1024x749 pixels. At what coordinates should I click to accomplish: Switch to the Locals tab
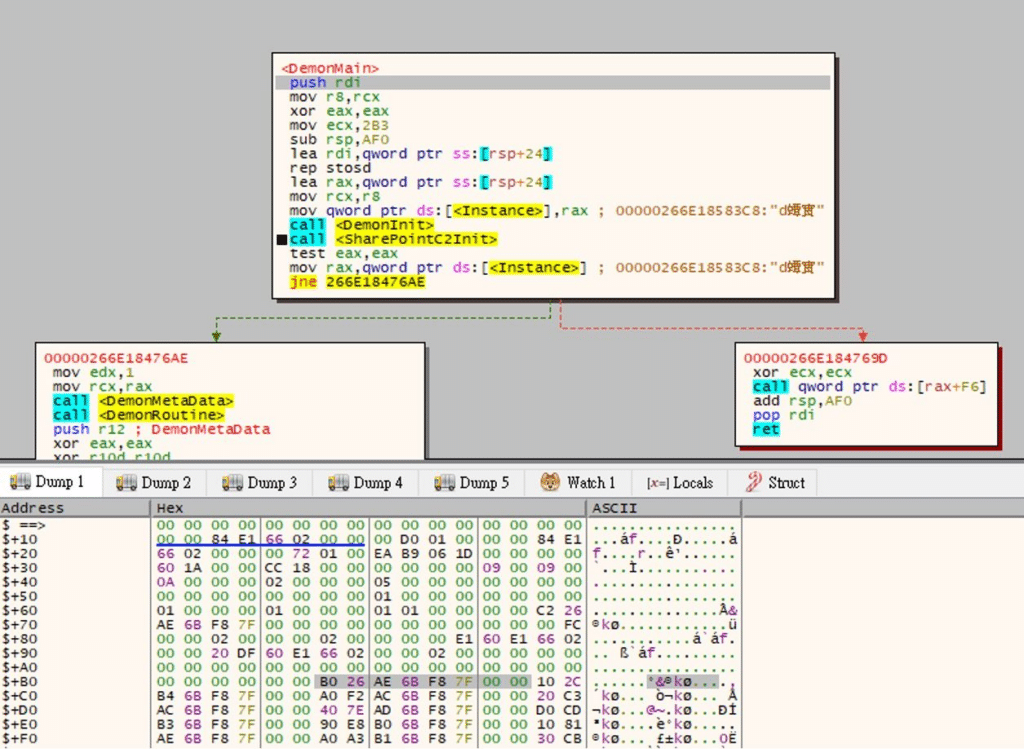pyautogui.click(x=679, y=483)
